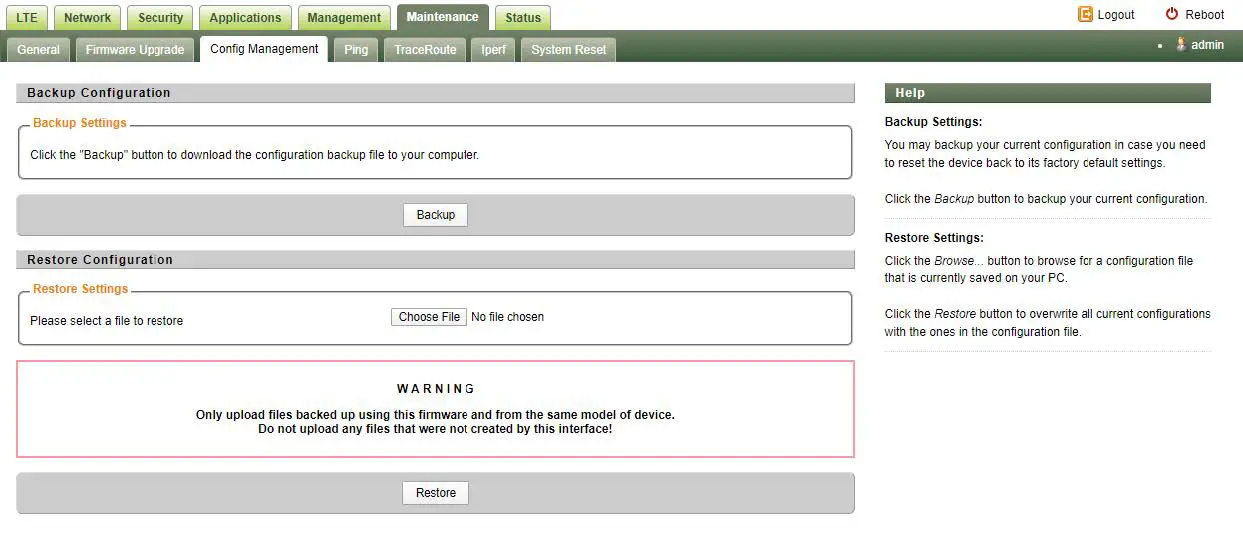
Task: Click the Restore button
Action: pos(436,493)
